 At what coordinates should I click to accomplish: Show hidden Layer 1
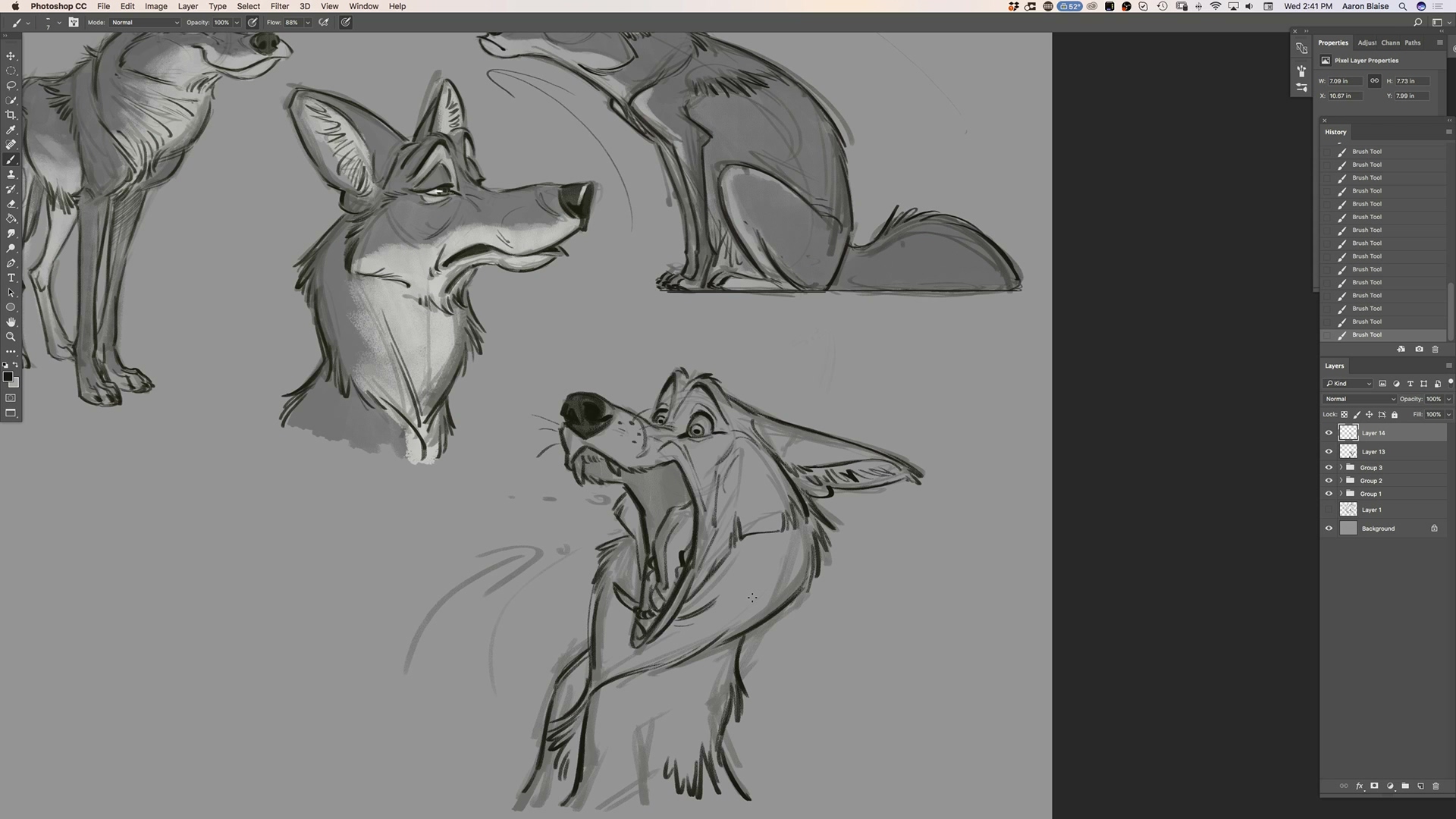(x=1329, y=510)
